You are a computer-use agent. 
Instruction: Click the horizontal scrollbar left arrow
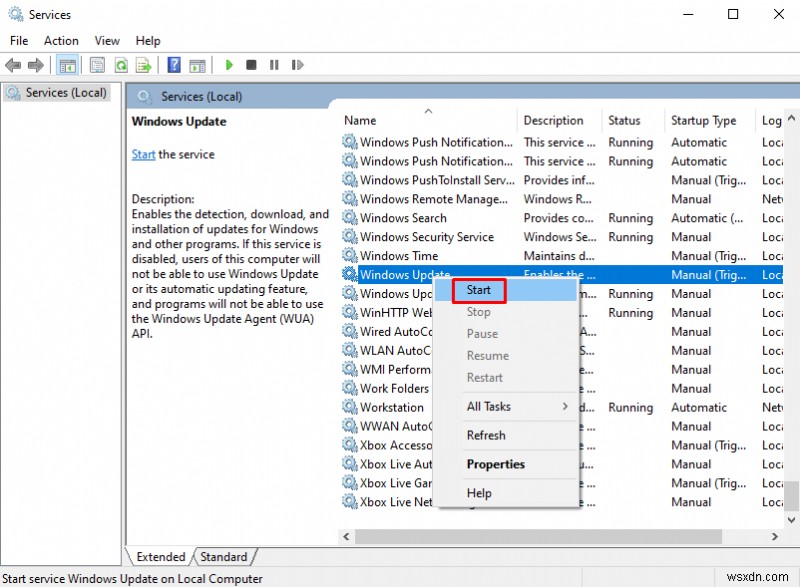click(x=346, y=537)
